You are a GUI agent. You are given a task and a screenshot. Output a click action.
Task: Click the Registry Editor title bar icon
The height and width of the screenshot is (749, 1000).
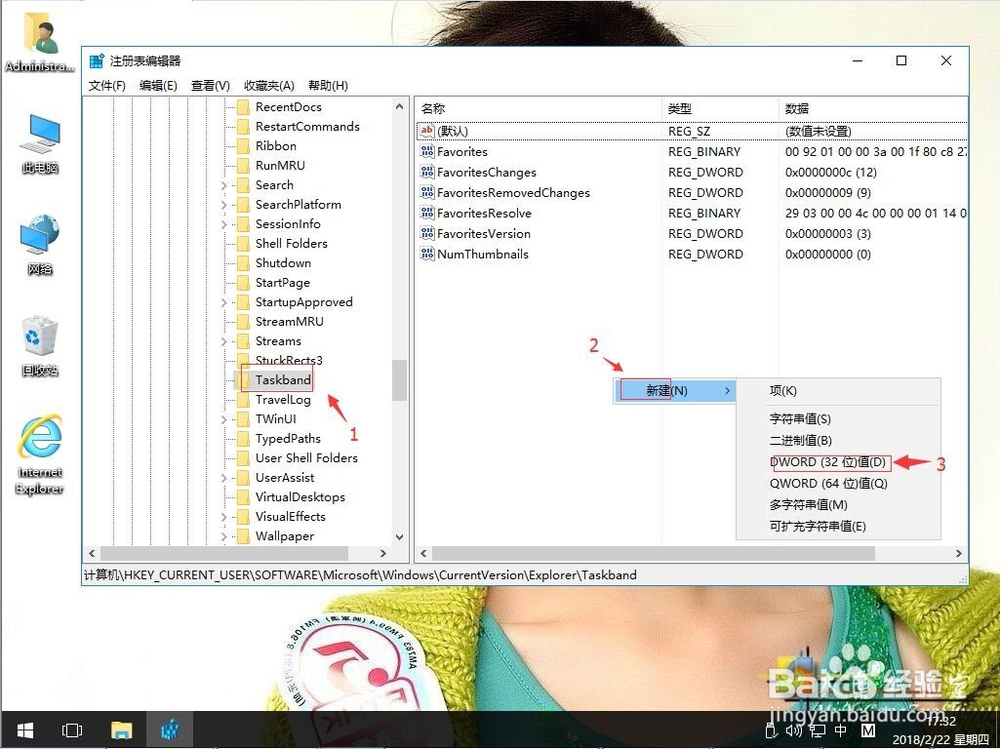(x=97, y=61)
